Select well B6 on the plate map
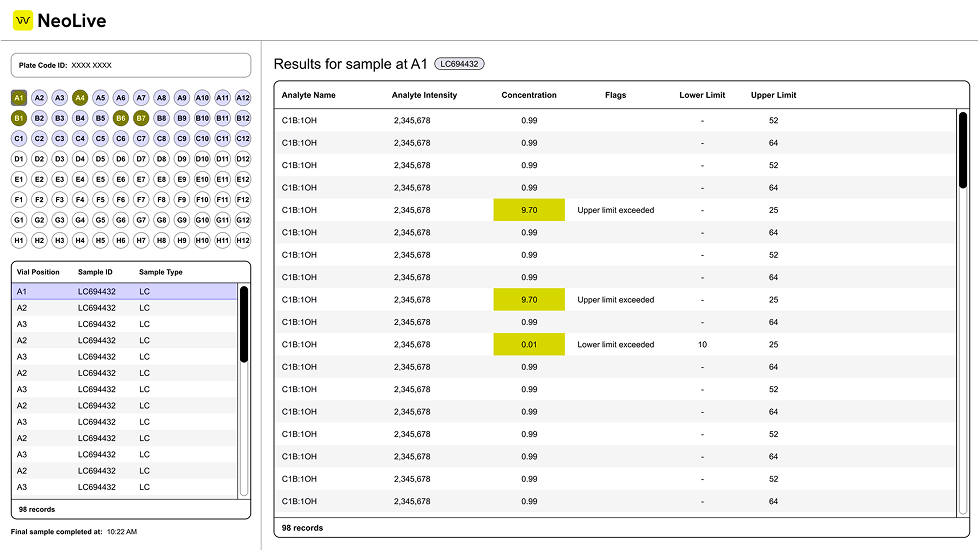979x550 pixels. 121,118
